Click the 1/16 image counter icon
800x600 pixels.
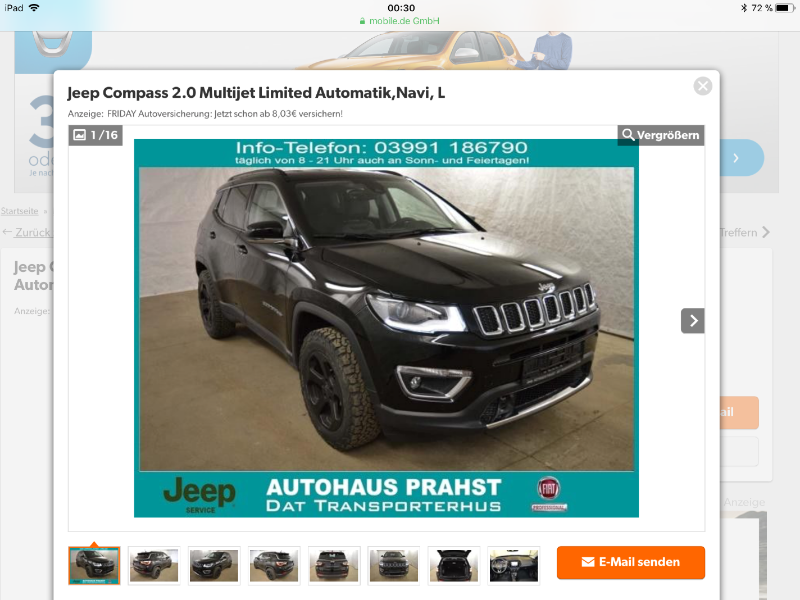pyautogui.click(x=95, y=135)
